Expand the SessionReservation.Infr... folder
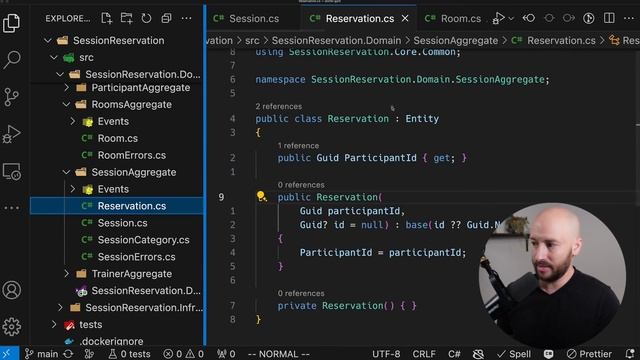This screenshot has width=640, height=360. 60,307
